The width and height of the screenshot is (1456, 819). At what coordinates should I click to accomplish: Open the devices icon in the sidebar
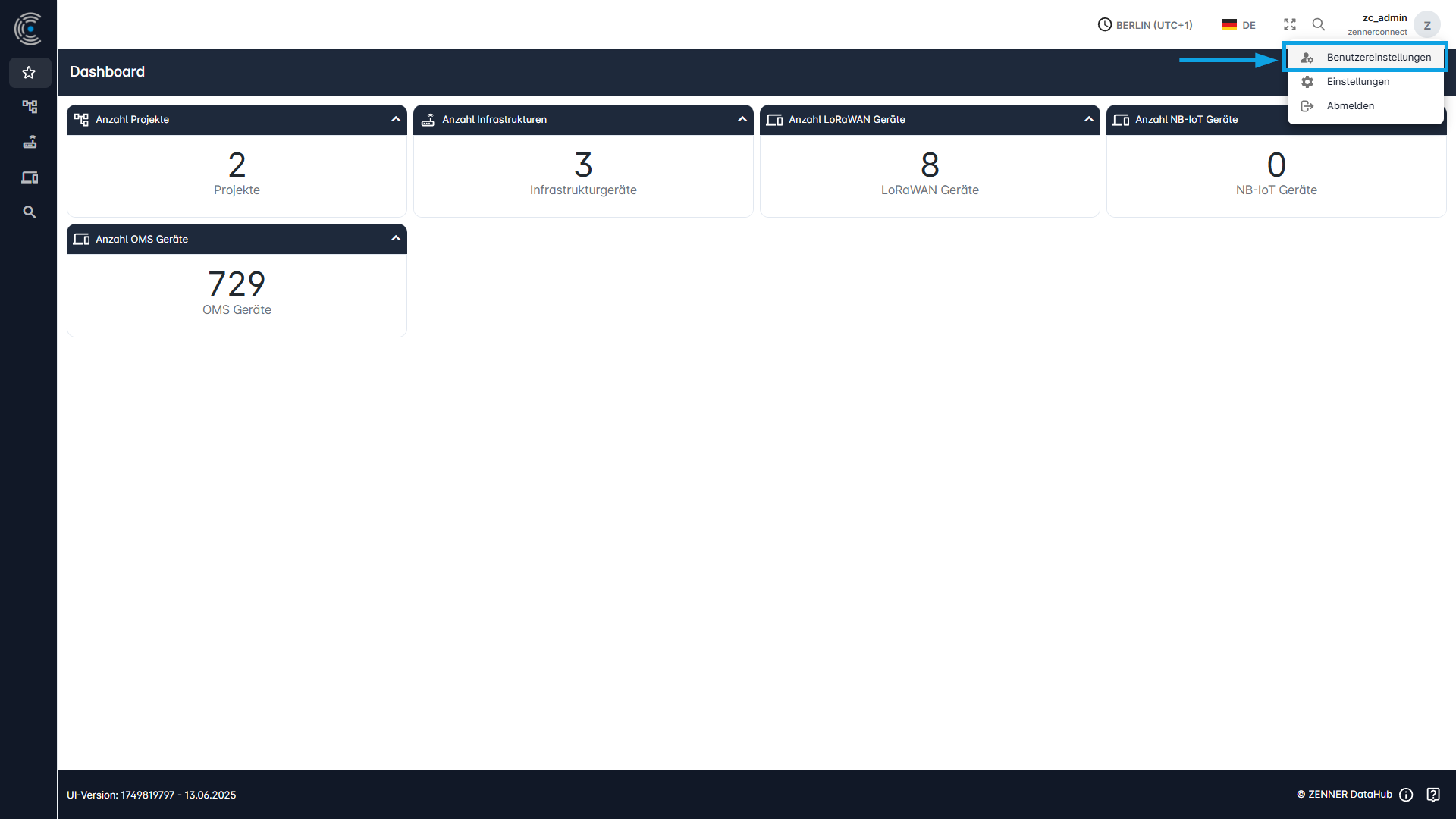(29, 177)
